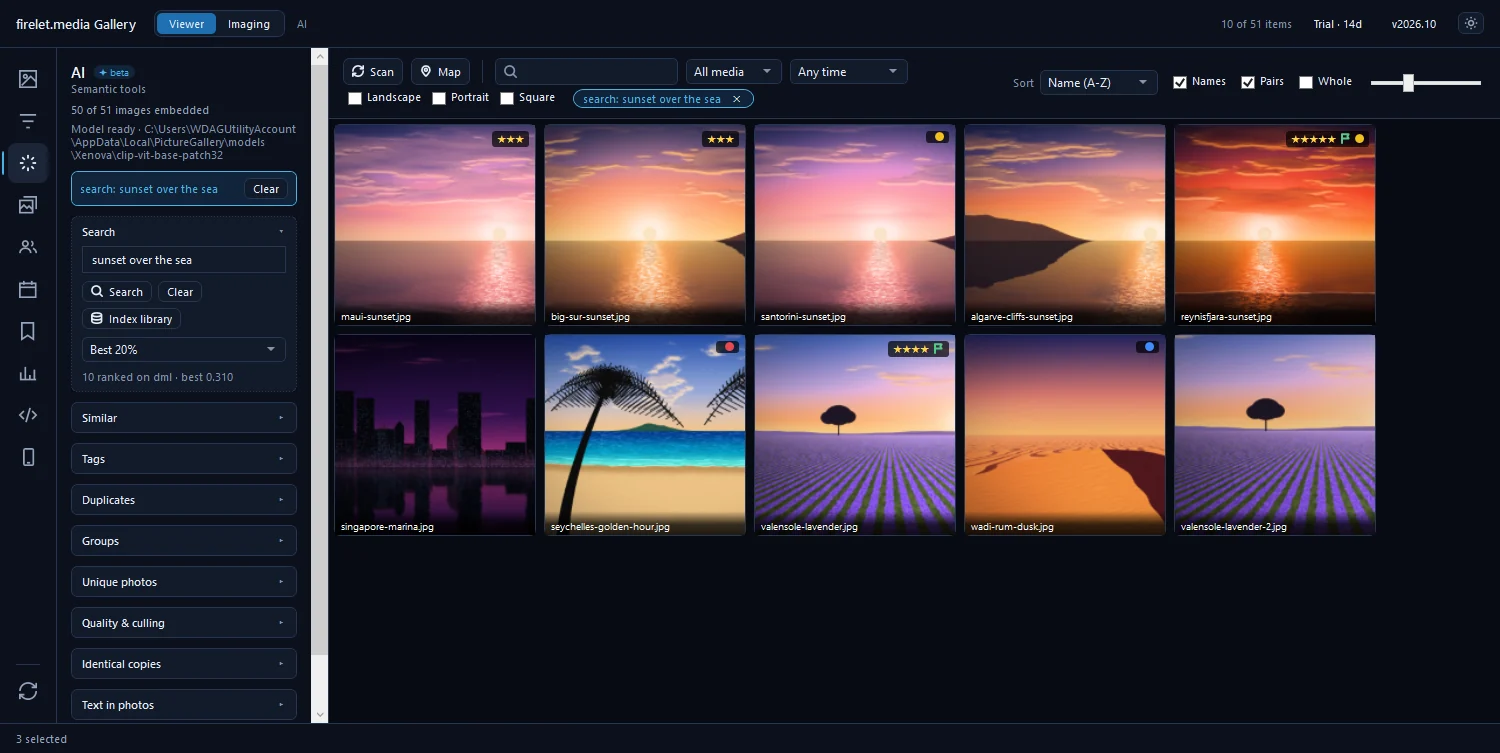This screenshot has height=753, width=1500.
Task: Collapse the Search section
Action: pyautogui.click(x=184, y=232)
